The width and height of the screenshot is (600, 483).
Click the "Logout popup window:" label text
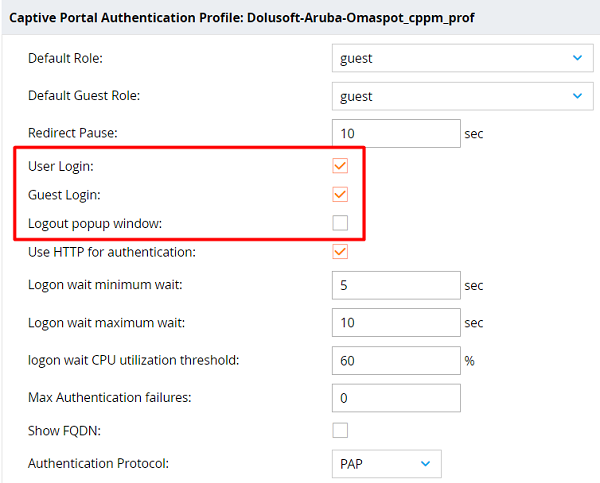[95, 222]
